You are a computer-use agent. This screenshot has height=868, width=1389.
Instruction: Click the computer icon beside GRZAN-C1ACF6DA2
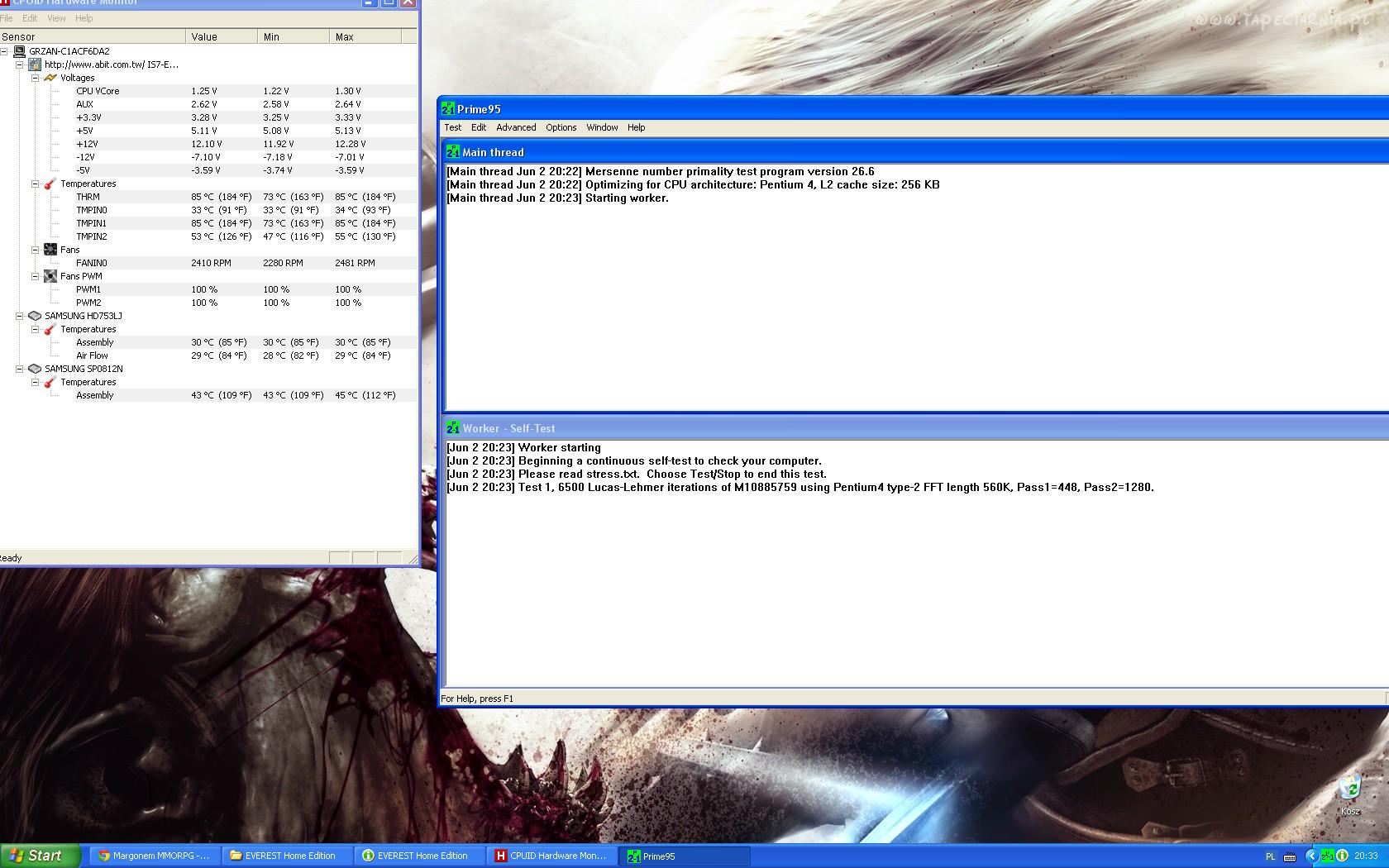tap(19, 51)
